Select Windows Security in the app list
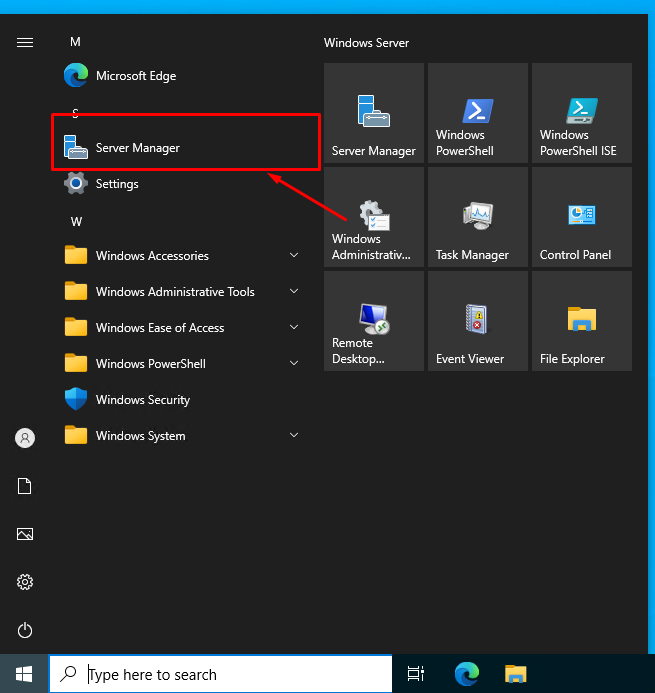The image size is (655, 693). pos(142,400)
